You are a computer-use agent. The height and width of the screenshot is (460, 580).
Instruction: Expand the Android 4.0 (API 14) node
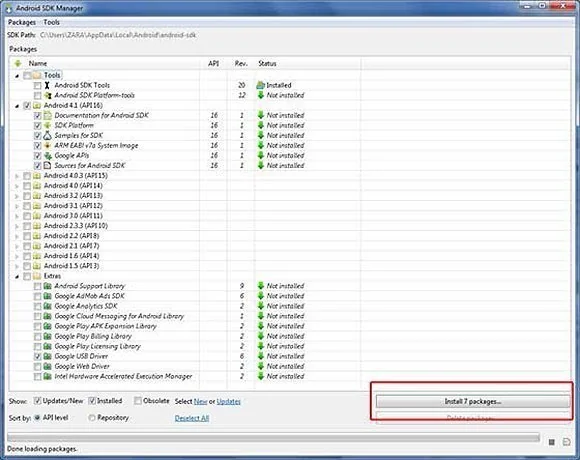click(17, 186)
